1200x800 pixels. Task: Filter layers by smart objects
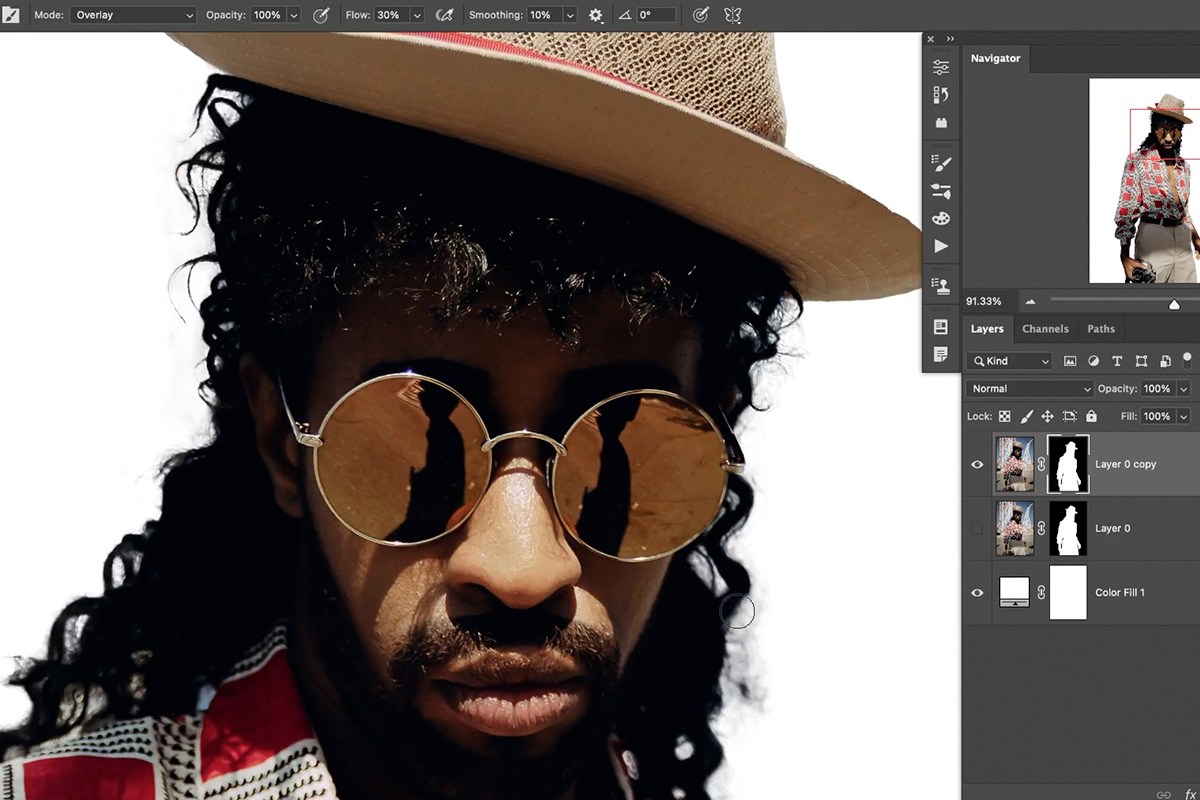tap(1165, 361)
